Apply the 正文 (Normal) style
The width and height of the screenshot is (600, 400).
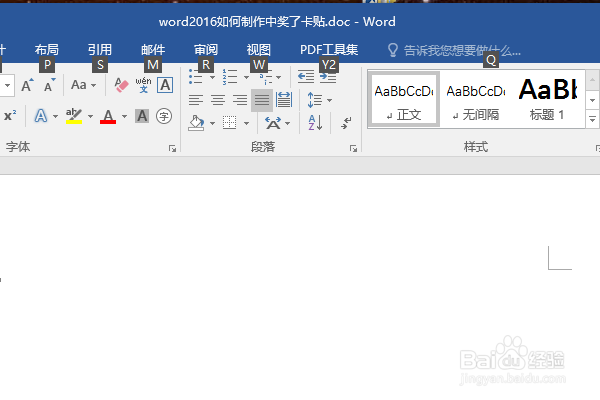(404, 99)
